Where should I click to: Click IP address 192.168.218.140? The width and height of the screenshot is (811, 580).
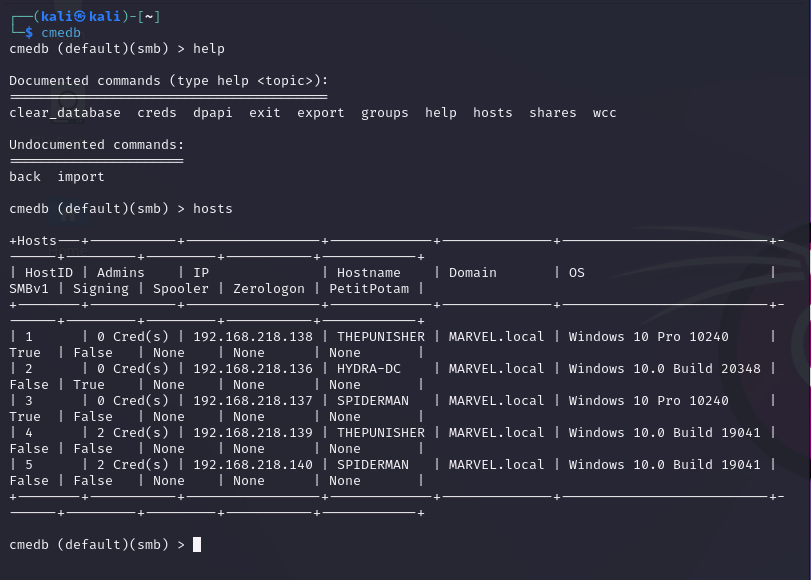tap(253, 465)
